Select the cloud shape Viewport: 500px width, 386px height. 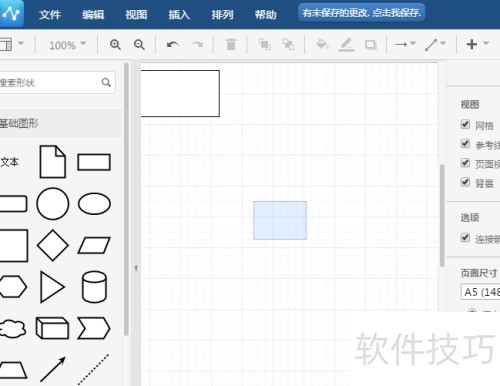(13, 329)
